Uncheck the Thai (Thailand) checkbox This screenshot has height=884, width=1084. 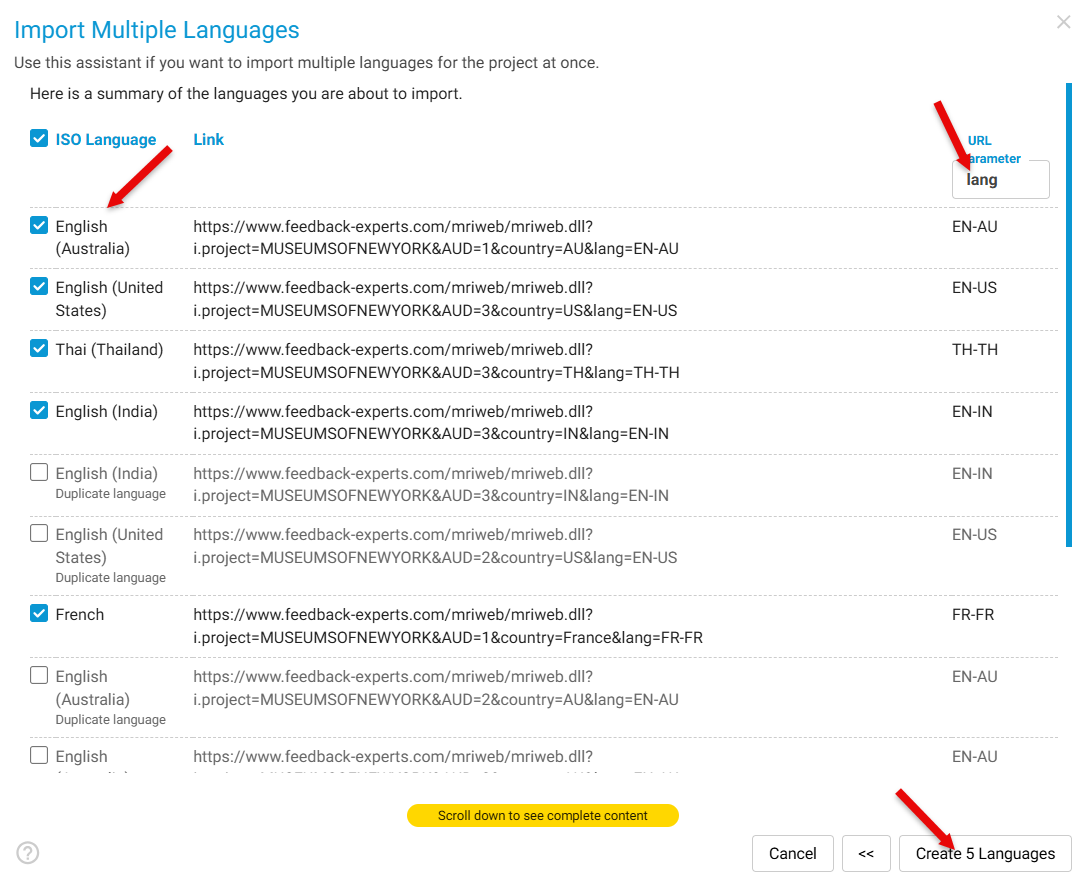pyautogui.click(x=39, y=349)
